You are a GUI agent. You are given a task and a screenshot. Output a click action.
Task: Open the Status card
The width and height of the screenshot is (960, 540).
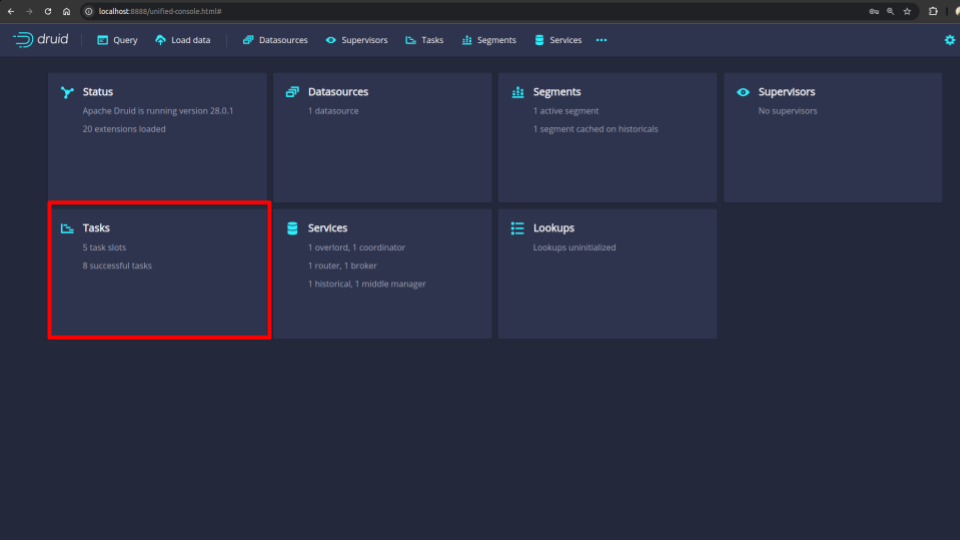pos(157,137)
